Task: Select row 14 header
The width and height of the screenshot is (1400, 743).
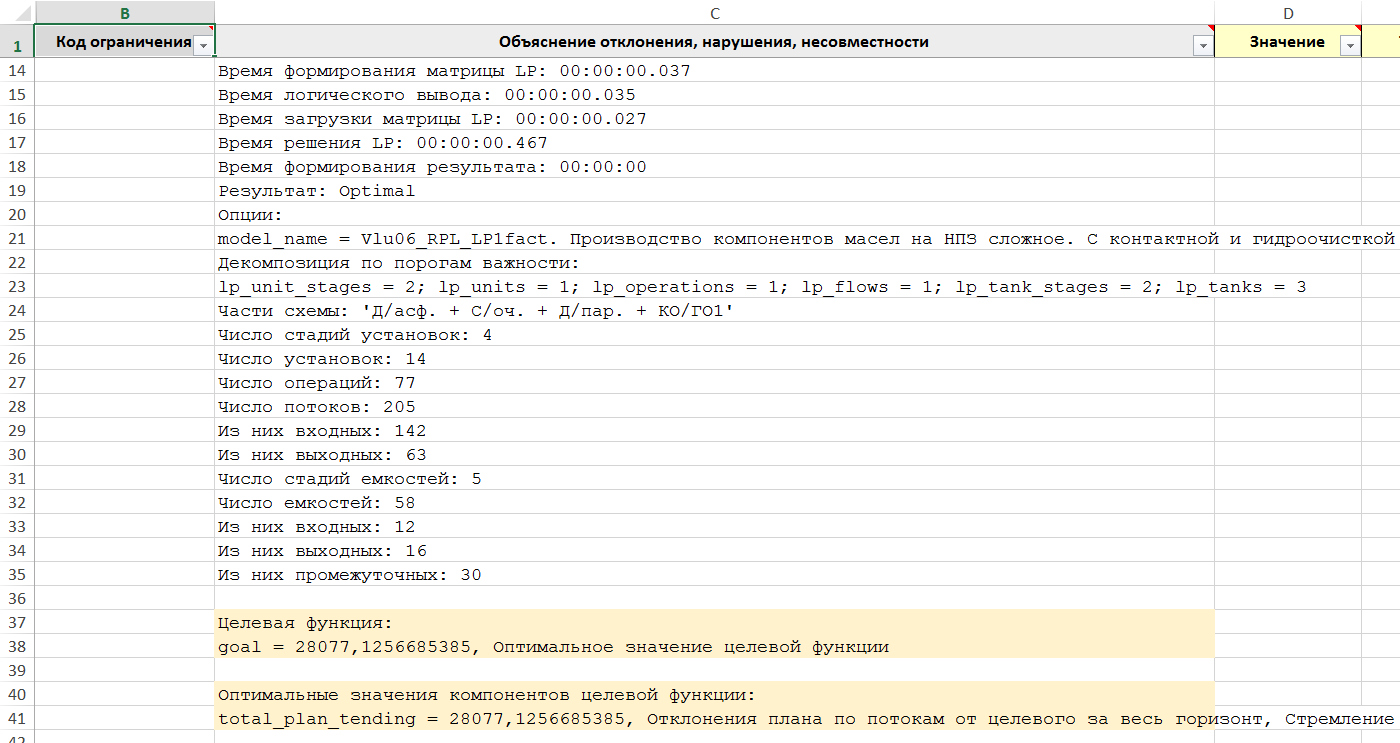Action: [17, 71]
